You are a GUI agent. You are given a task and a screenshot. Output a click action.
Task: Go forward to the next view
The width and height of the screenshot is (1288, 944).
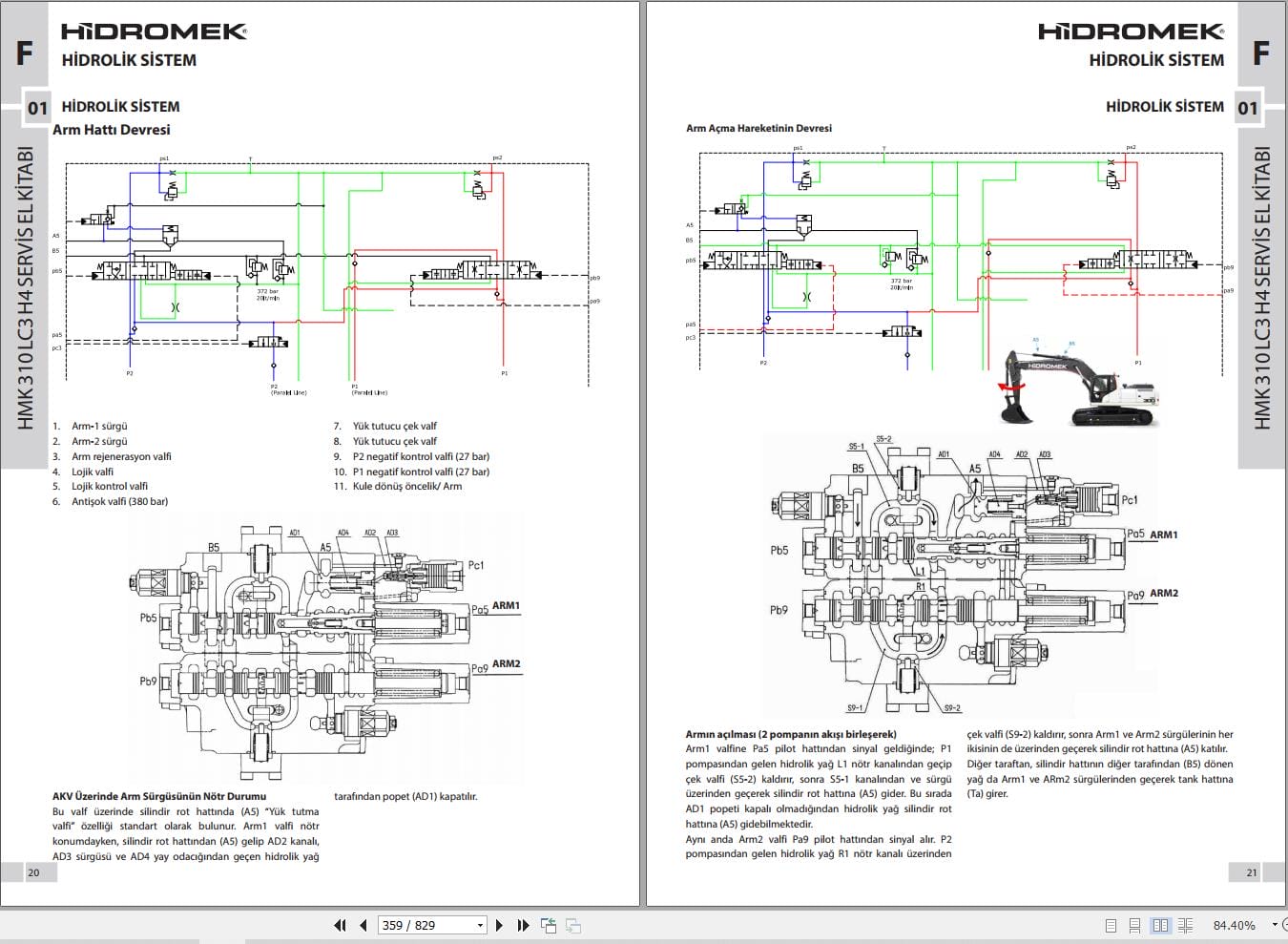coord(572,925)
